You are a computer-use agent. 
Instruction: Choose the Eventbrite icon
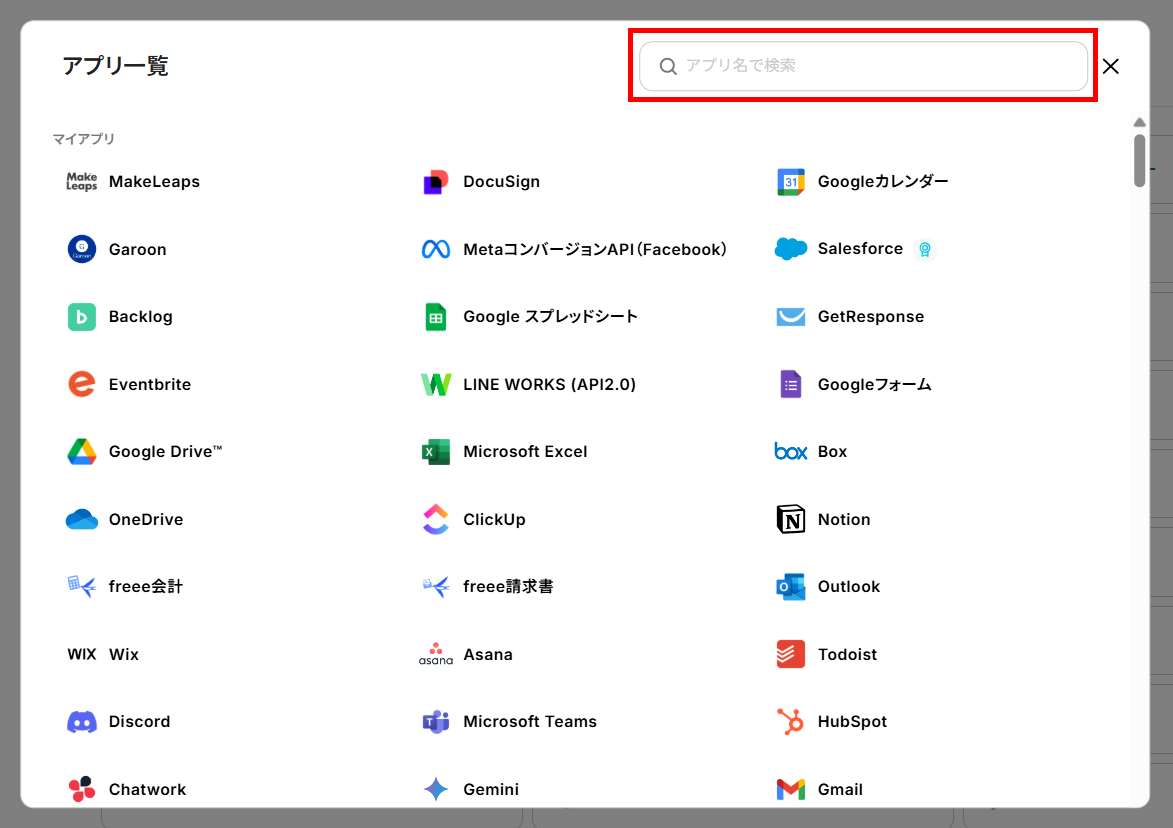click(x=82, y=384)
